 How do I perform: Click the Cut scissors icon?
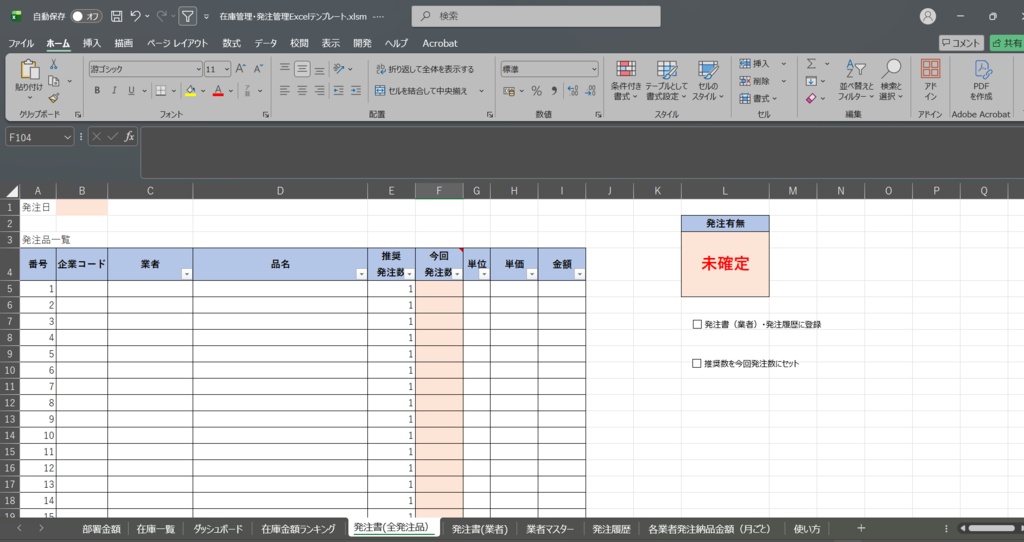[54, 65]
